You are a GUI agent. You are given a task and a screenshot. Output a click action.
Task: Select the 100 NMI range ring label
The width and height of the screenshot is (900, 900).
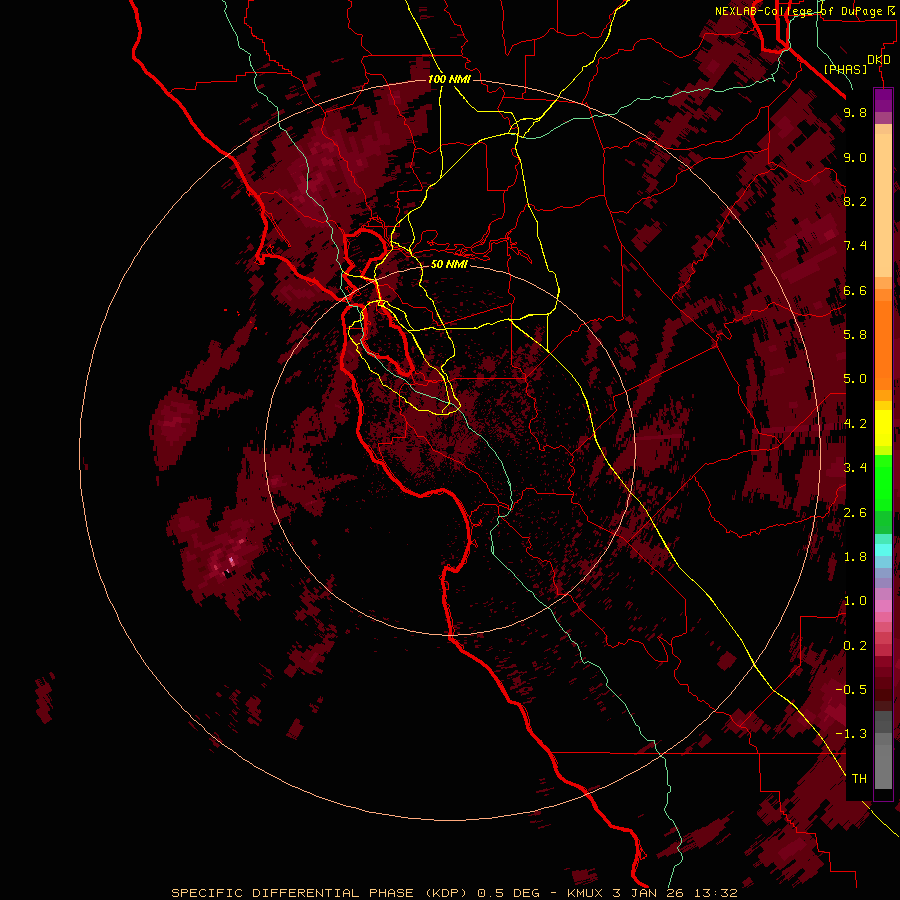coord(449,79)
